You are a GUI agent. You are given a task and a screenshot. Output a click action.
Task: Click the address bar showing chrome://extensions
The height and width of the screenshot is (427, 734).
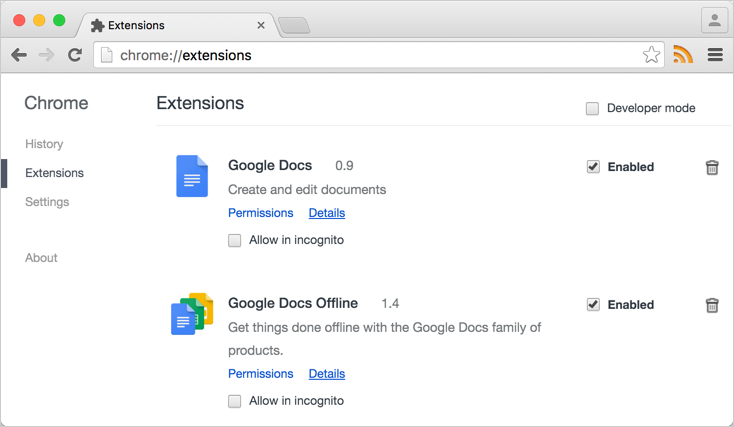click(370, 55)
